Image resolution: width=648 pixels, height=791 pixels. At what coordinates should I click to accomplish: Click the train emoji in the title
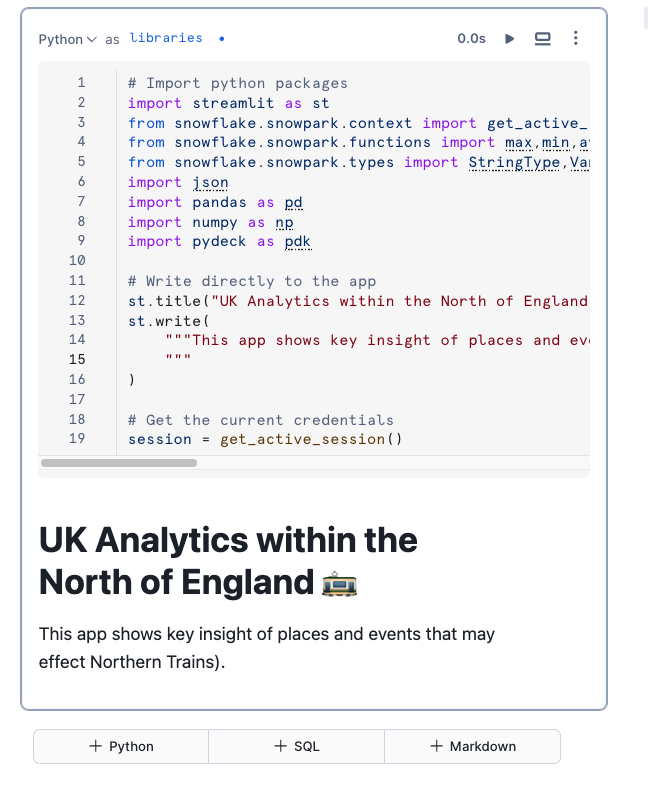click(x=340, y=582)
